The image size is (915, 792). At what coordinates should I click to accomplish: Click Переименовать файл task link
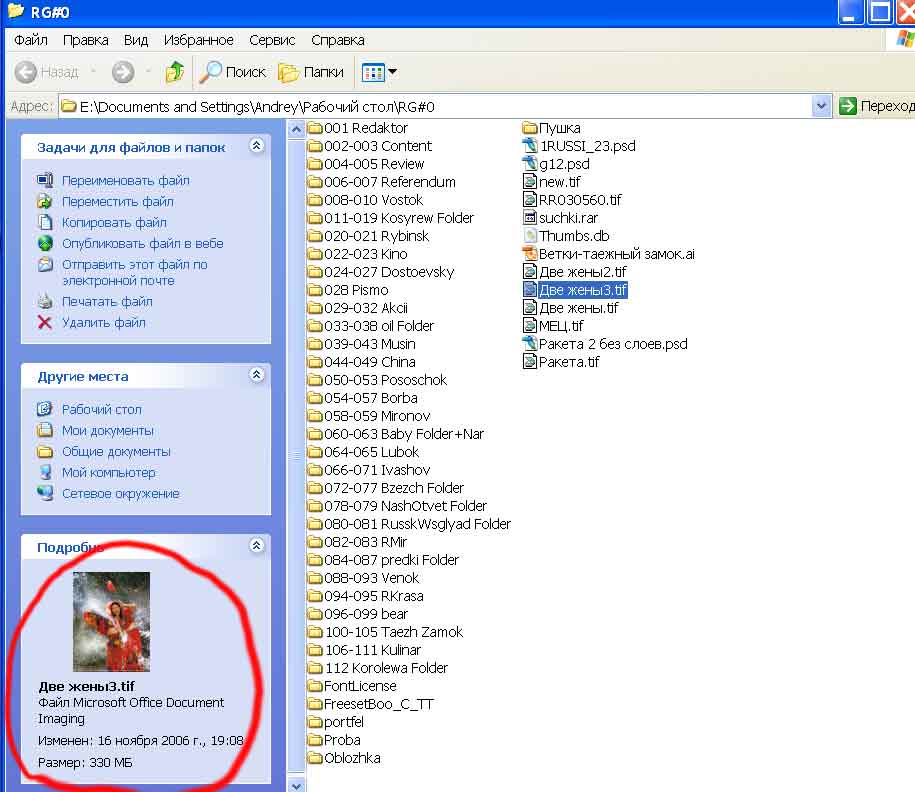[125, 180]
